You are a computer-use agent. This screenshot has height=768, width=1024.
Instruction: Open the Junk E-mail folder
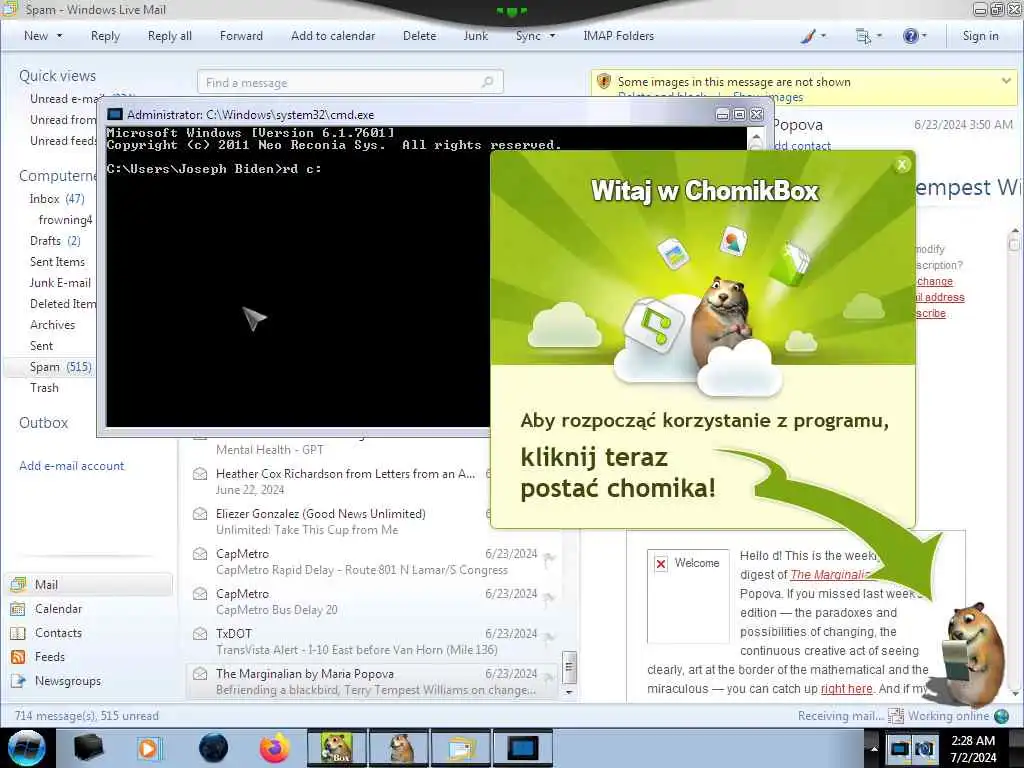point(60,283)
